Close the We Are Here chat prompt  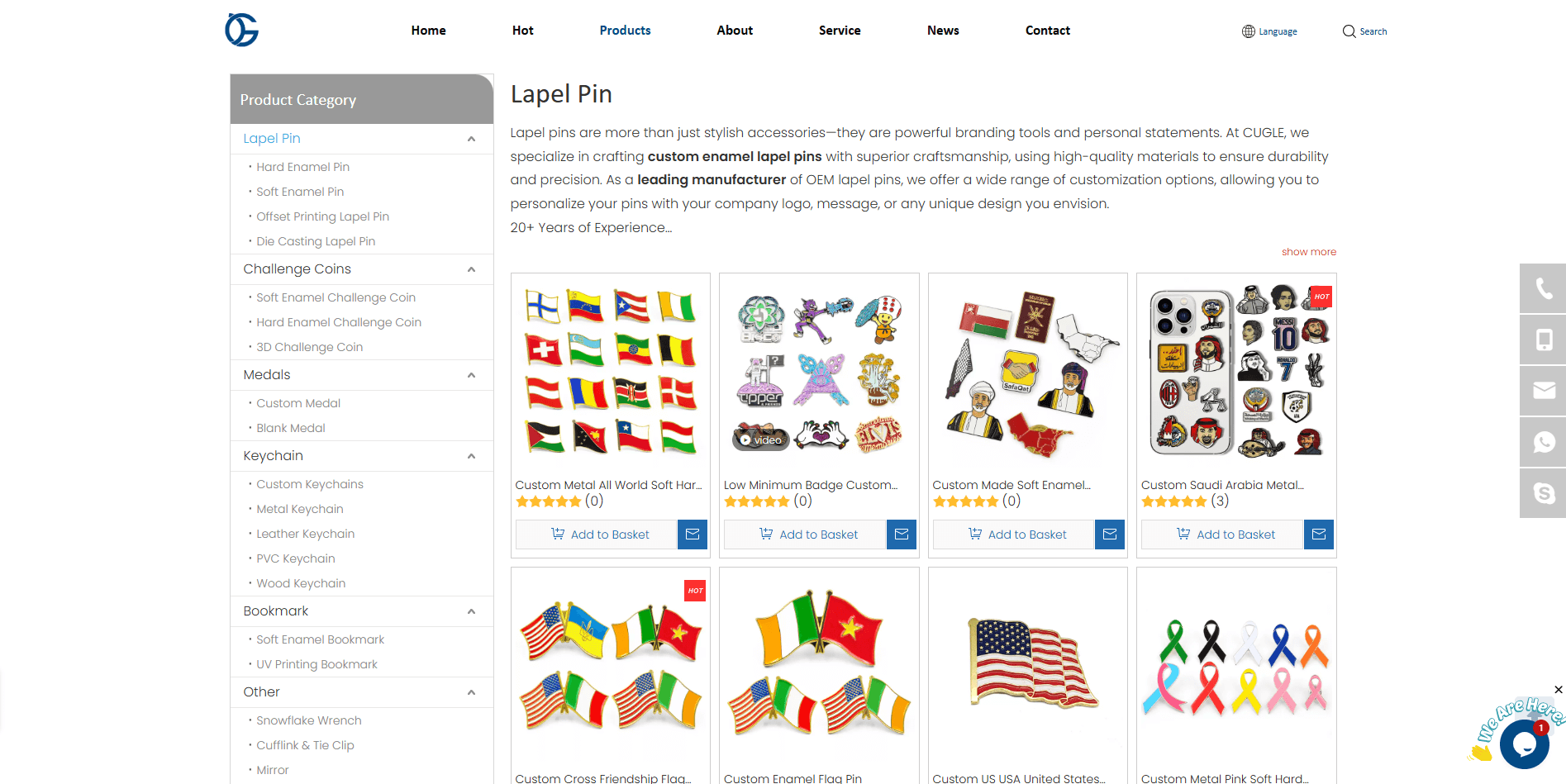1558,690
